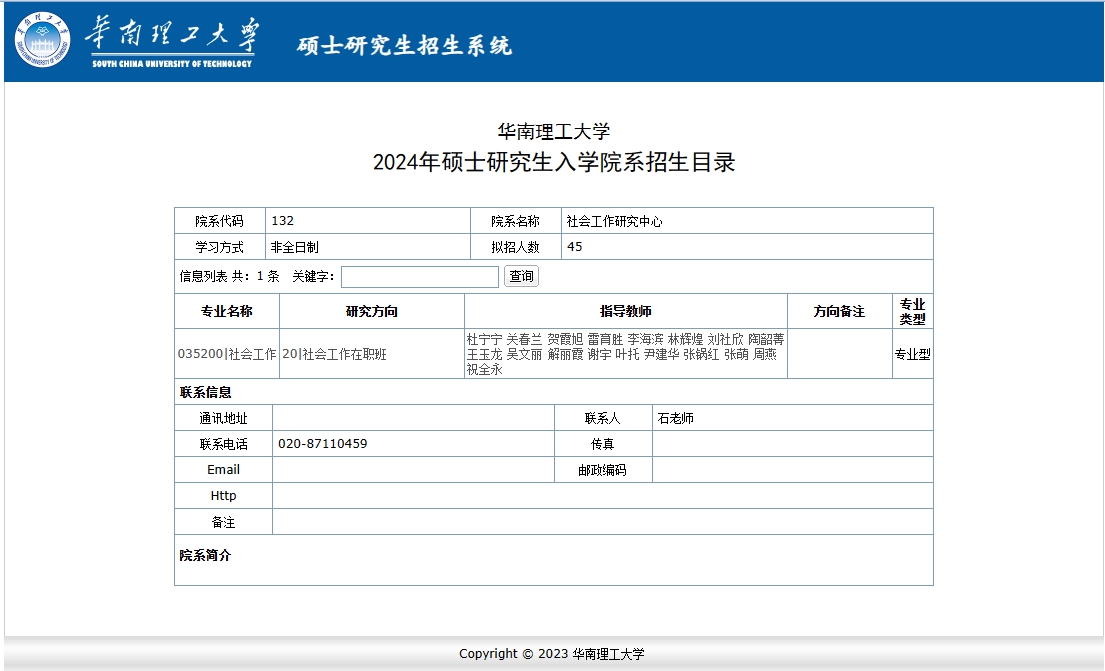The image size is (1105, 671).
Task: Select the department code value 132
Action: pyautogui.click(x=283, y=221)
